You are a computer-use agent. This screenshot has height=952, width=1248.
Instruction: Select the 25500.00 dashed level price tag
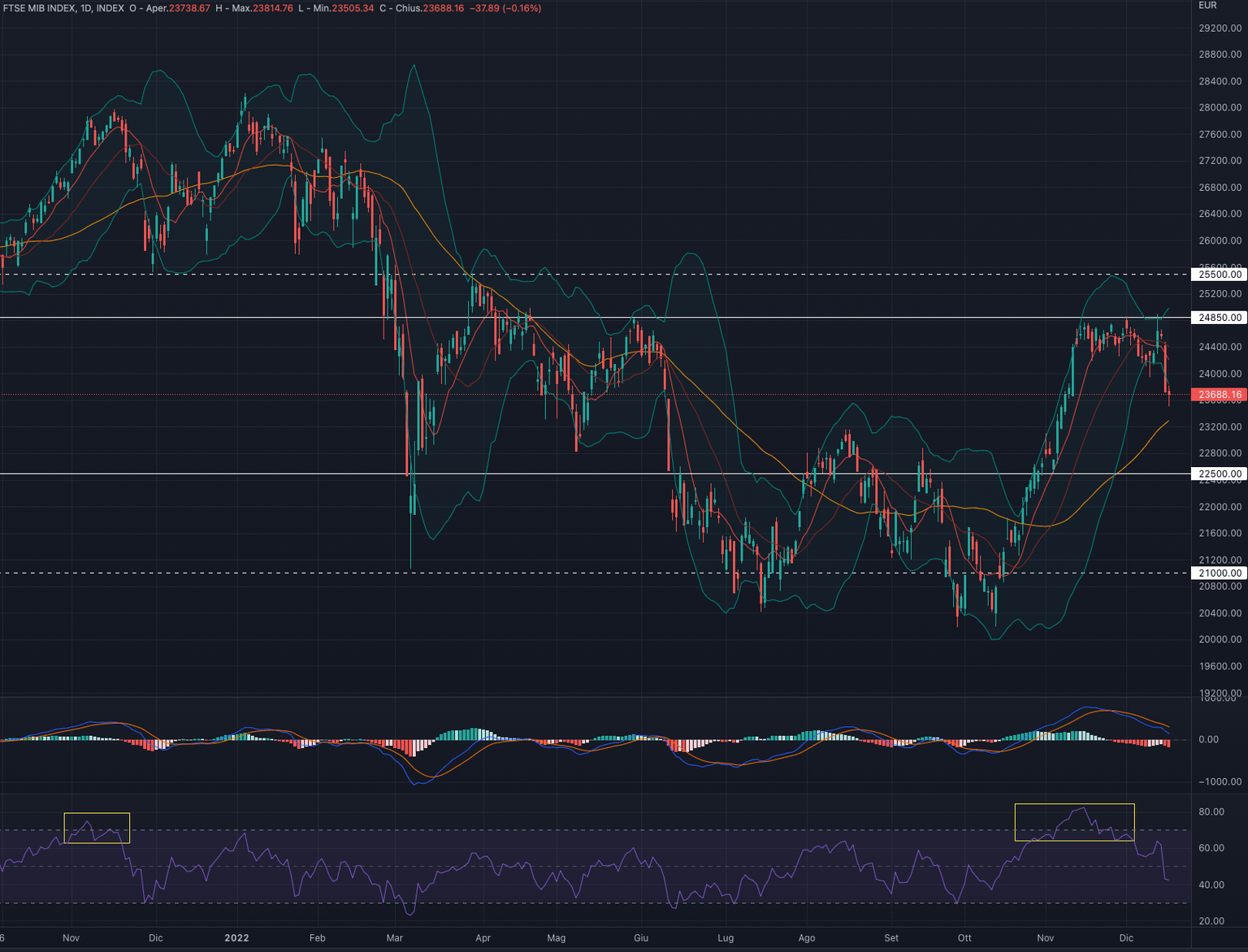[1219, 275]
